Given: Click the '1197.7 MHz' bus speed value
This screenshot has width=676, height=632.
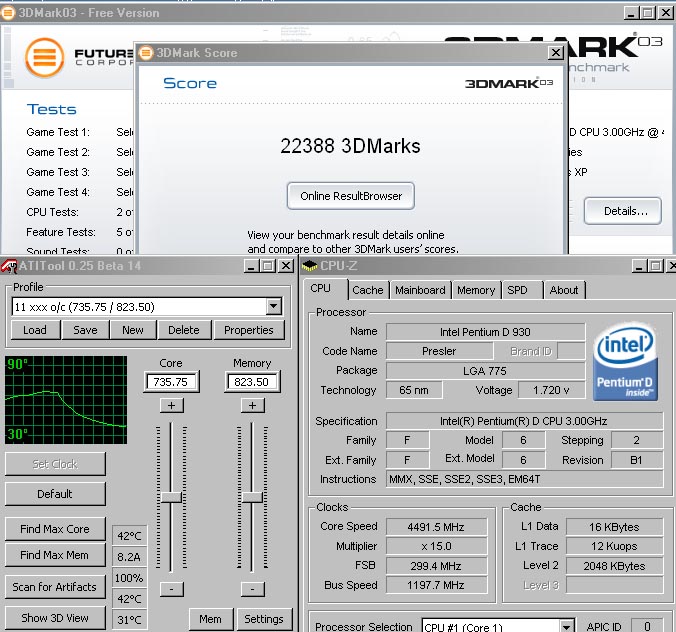Looking at the screenshot, I should [x=436, y=585].
